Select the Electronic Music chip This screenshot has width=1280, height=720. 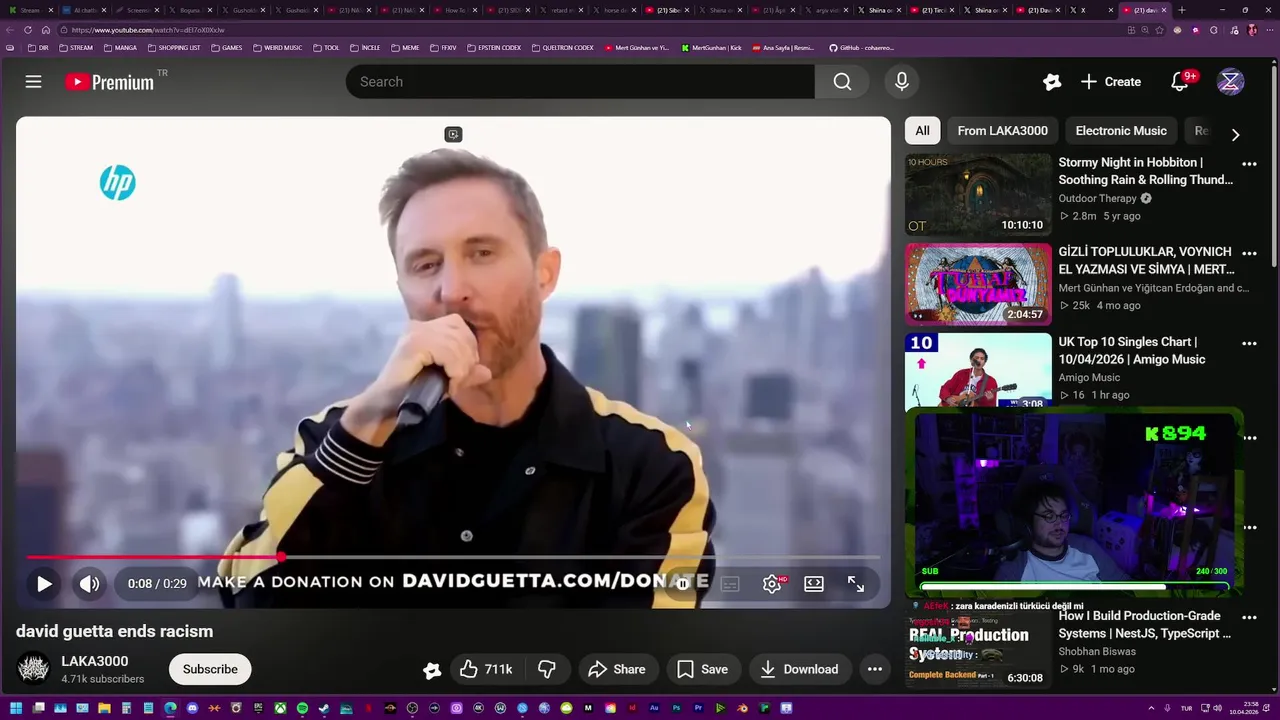(x=1121, y=131)
